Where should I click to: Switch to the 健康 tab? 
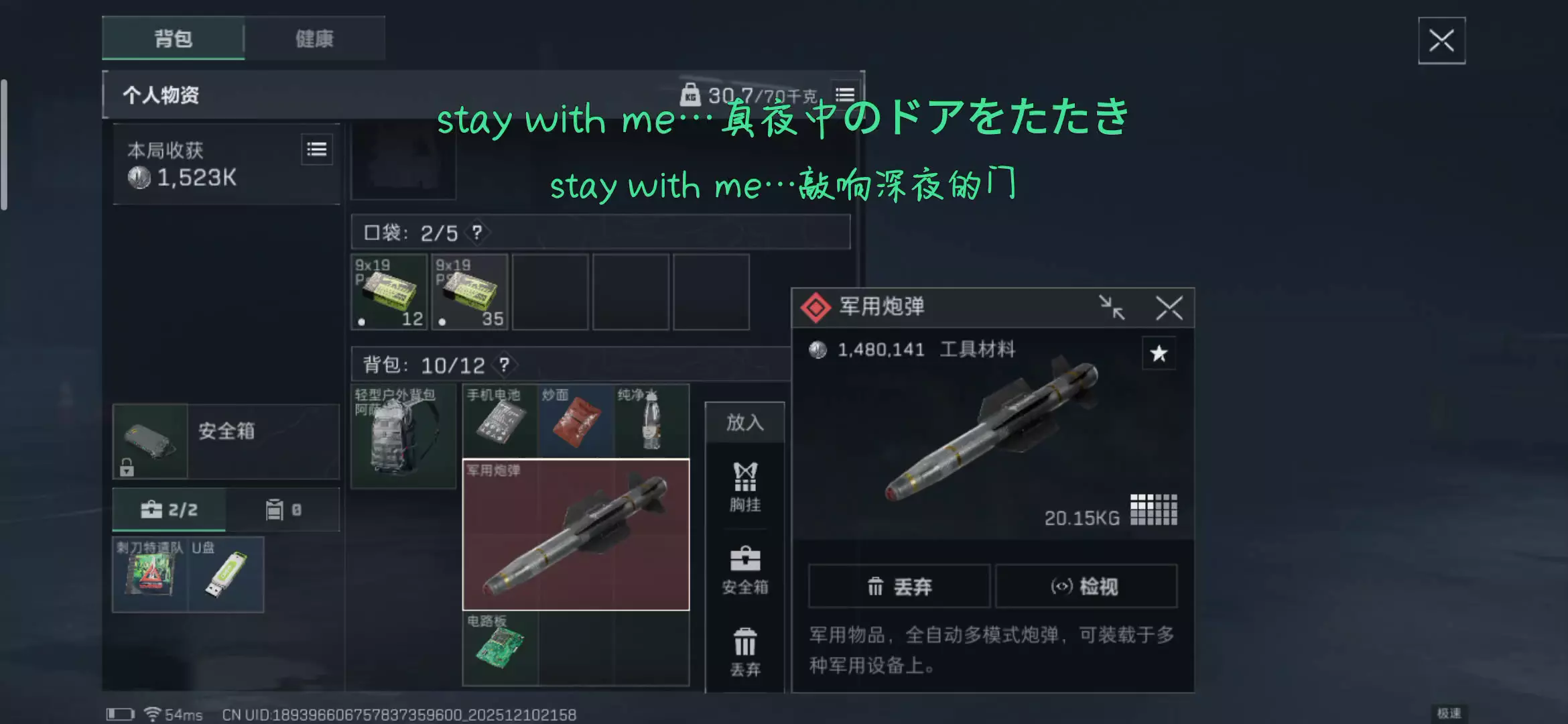point(315,38)
